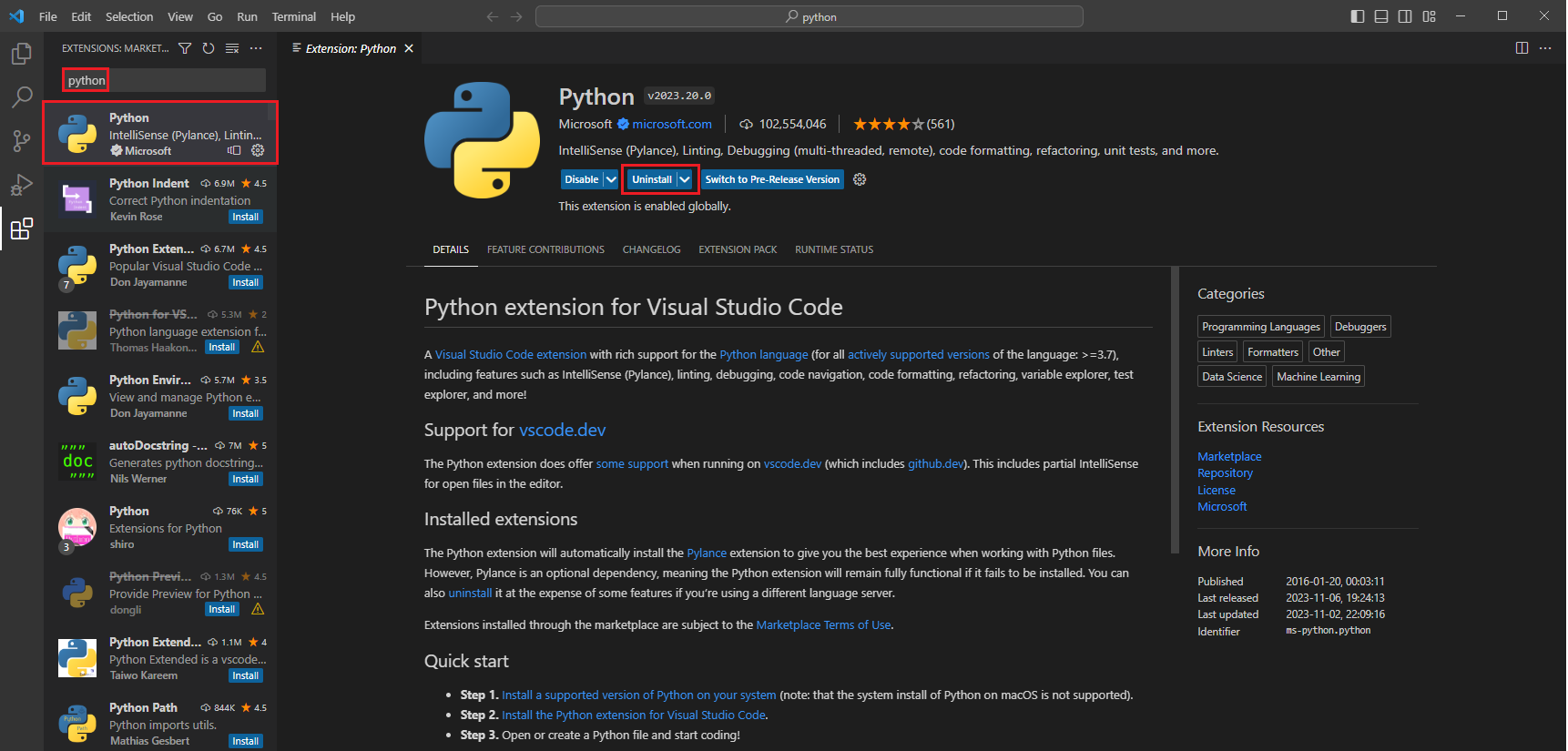Screen dimensions: 1568x751
Task: Open the Edit menu
Action: point(81,16)
